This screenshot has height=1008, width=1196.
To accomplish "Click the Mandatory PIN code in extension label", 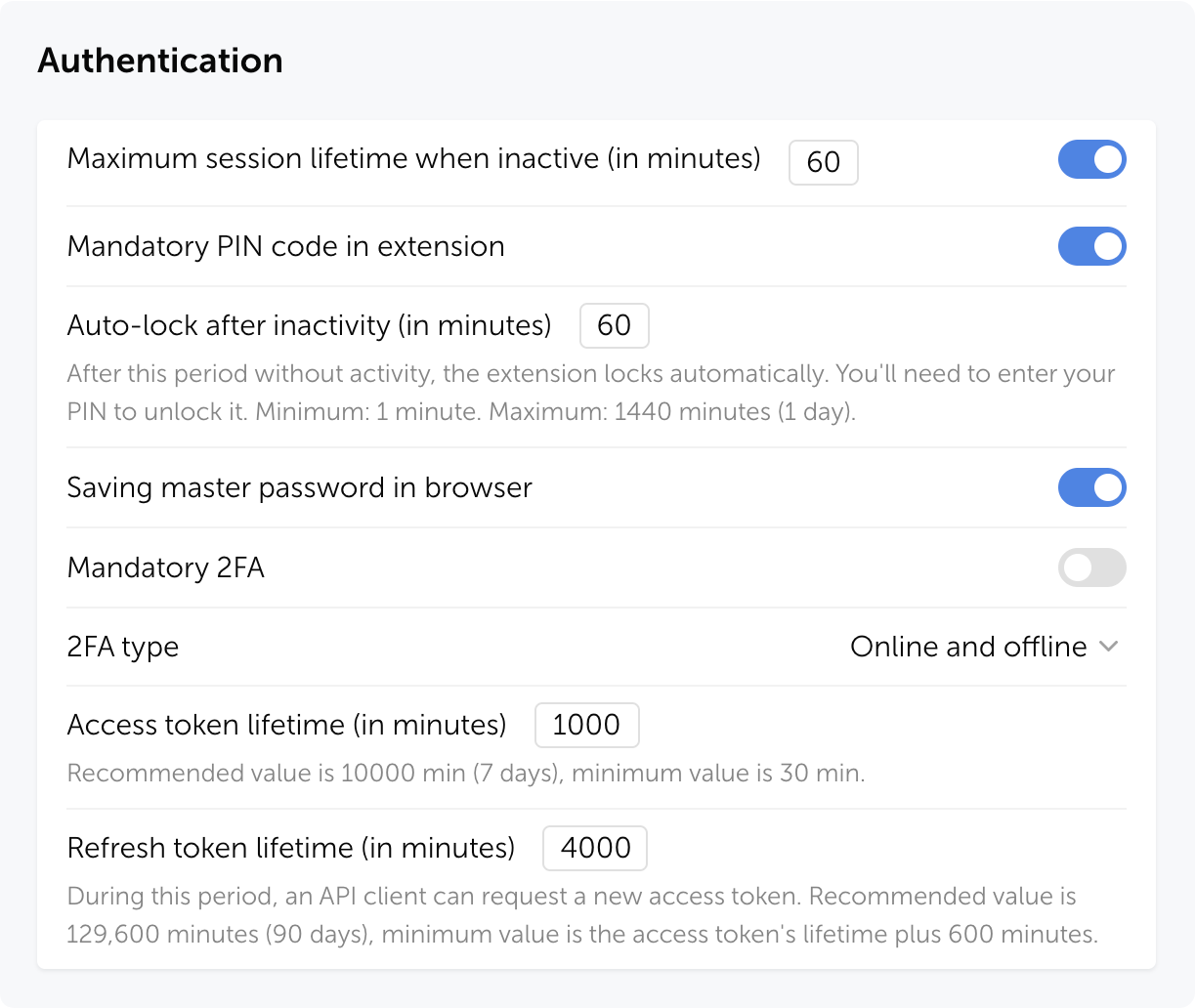I will [285, 246].
